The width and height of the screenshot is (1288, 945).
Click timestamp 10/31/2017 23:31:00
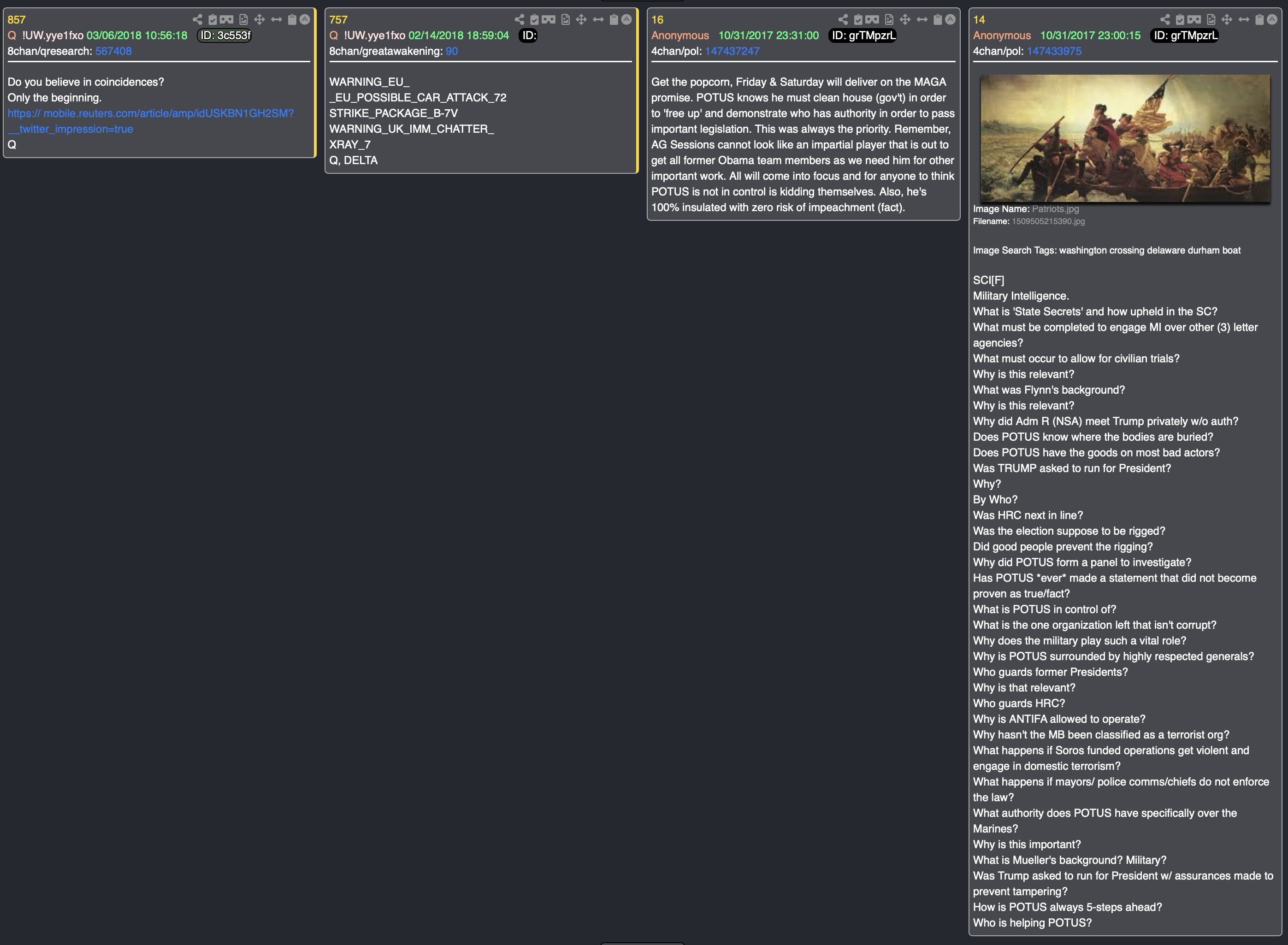point(768,35)
